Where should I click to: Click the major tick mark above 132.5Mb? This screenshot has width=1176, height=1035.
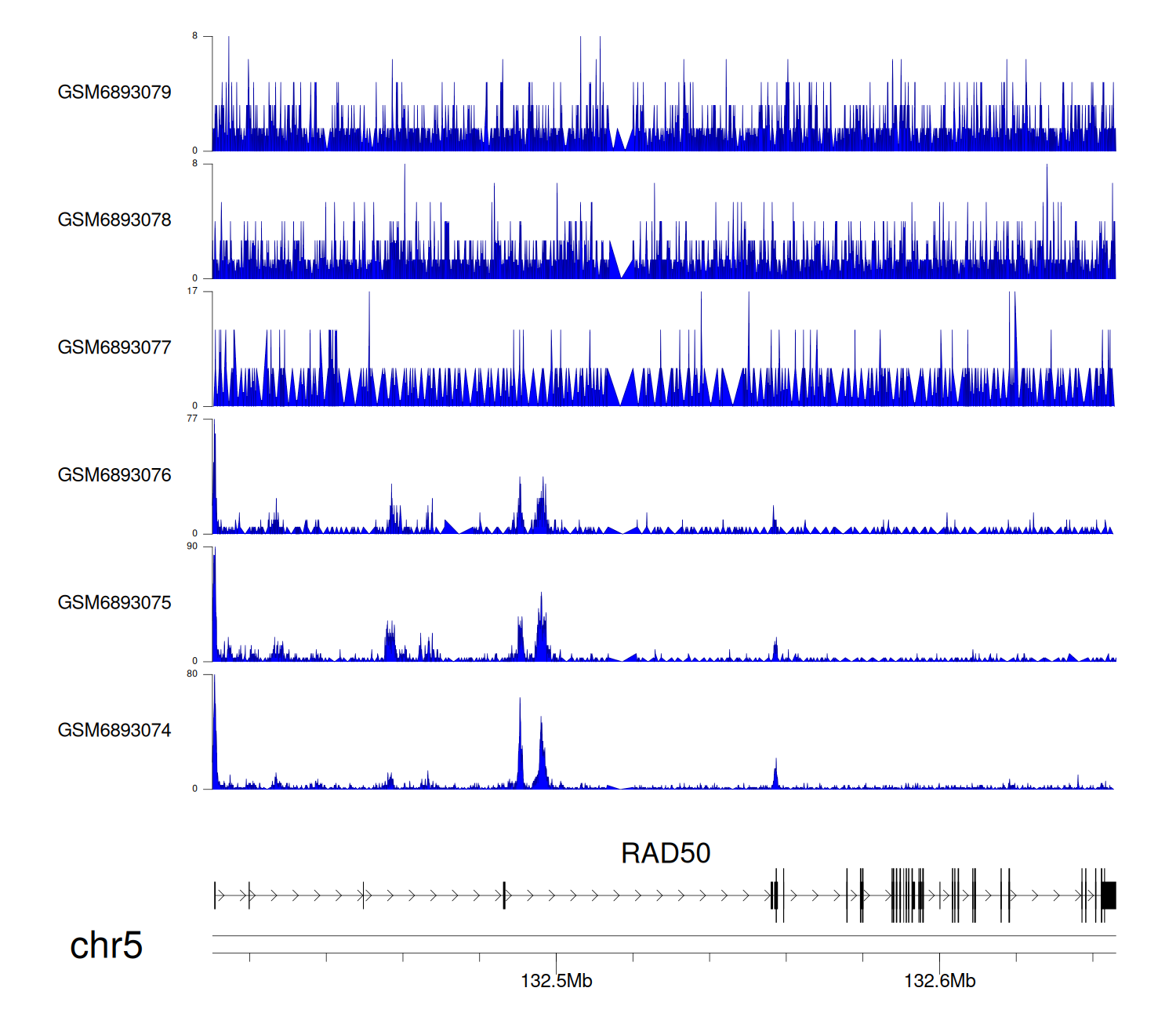point(556,961)
